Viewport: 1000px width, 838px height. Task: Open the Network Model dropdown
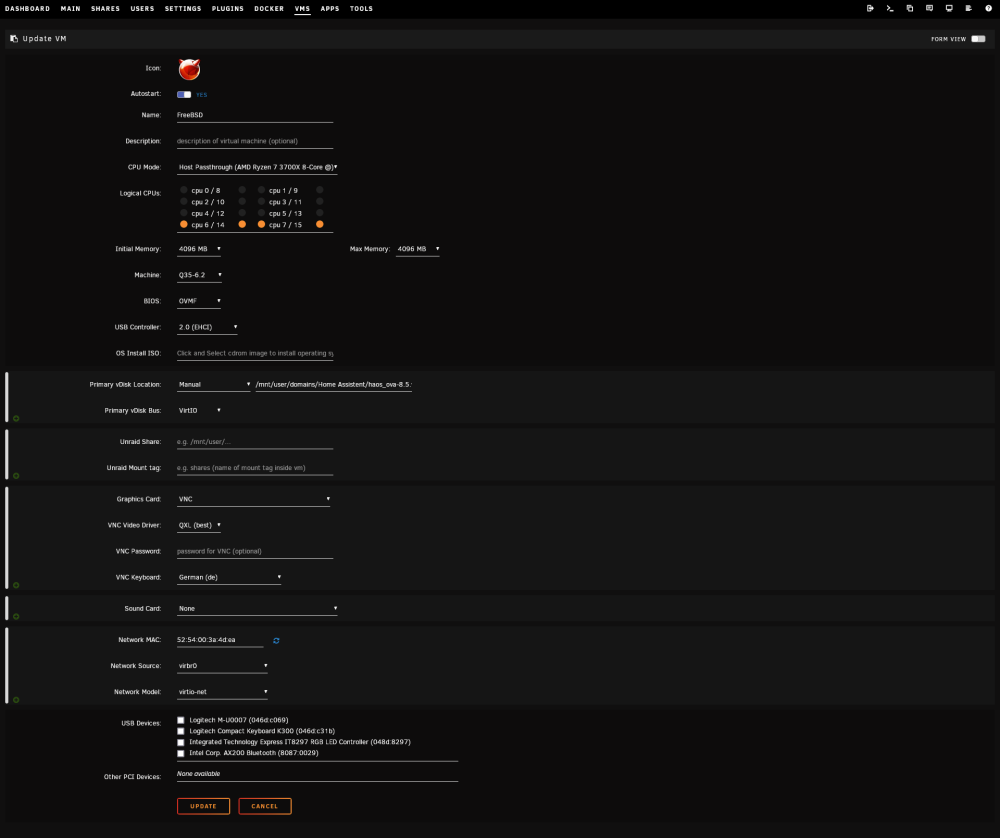(x=222, y=692)
